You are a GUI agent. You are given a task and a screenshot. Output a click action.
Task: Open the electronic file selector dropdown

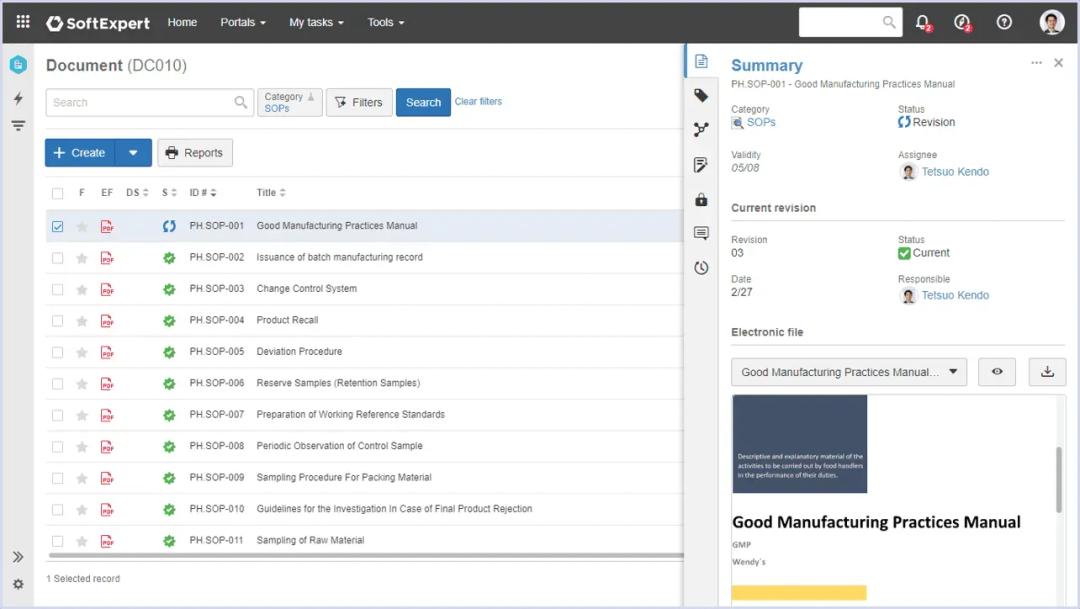pyautogui.click(x=848, y=372)
